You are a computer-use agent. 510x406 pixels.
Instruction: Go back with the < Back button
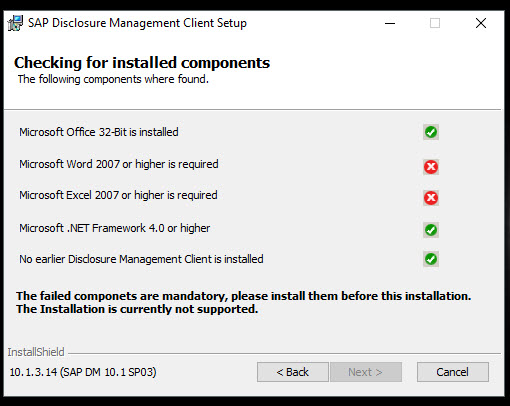[x=293, y=372]
